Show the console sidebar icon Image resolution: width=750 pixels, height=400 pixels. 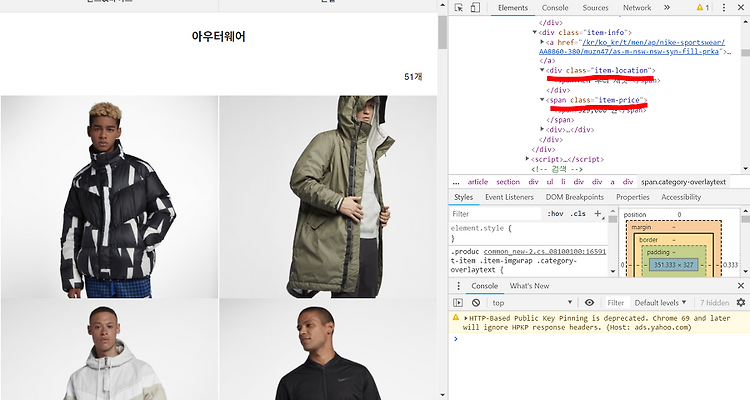(x=458, y=302)
